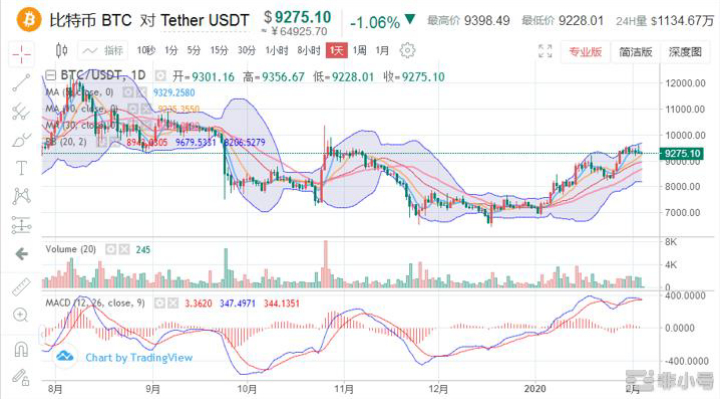Click the 11月 time axis label

(344, 389)
